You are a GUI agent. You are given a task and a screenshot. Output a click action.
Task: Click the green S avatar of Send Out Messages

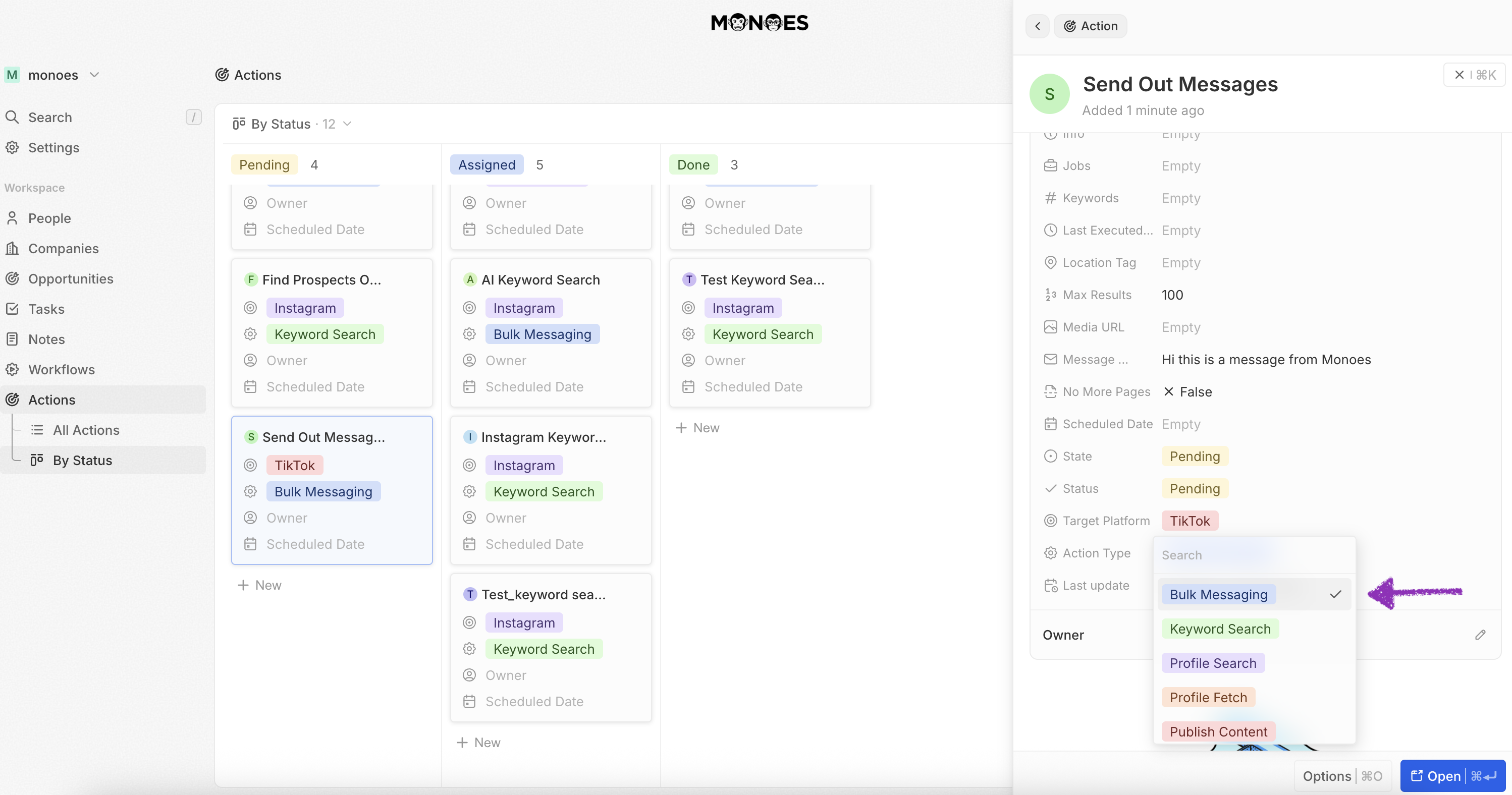(x=1049, y=94)
